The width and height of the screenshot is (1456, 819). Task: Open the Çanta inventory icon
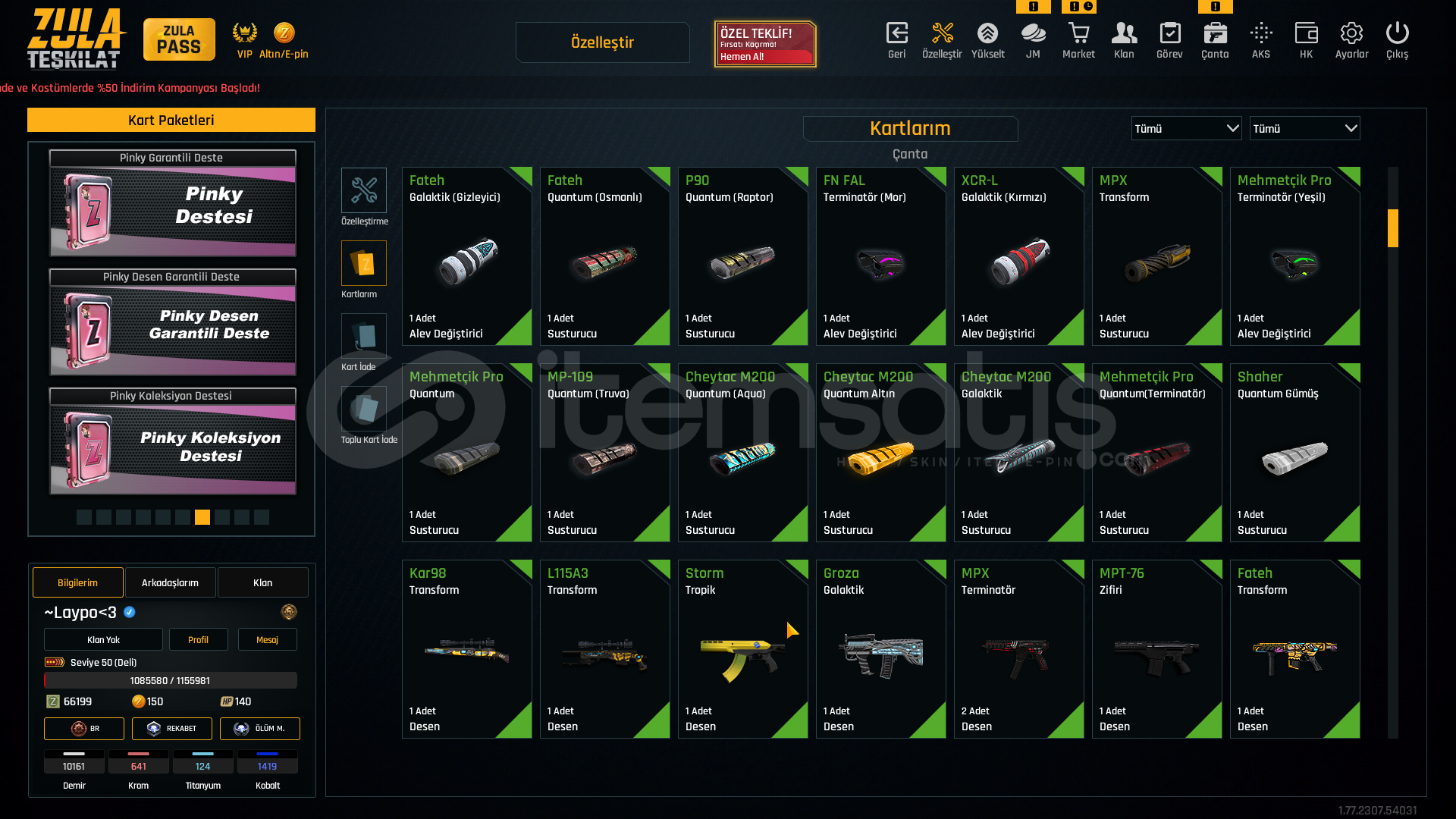click(1215, 33)
